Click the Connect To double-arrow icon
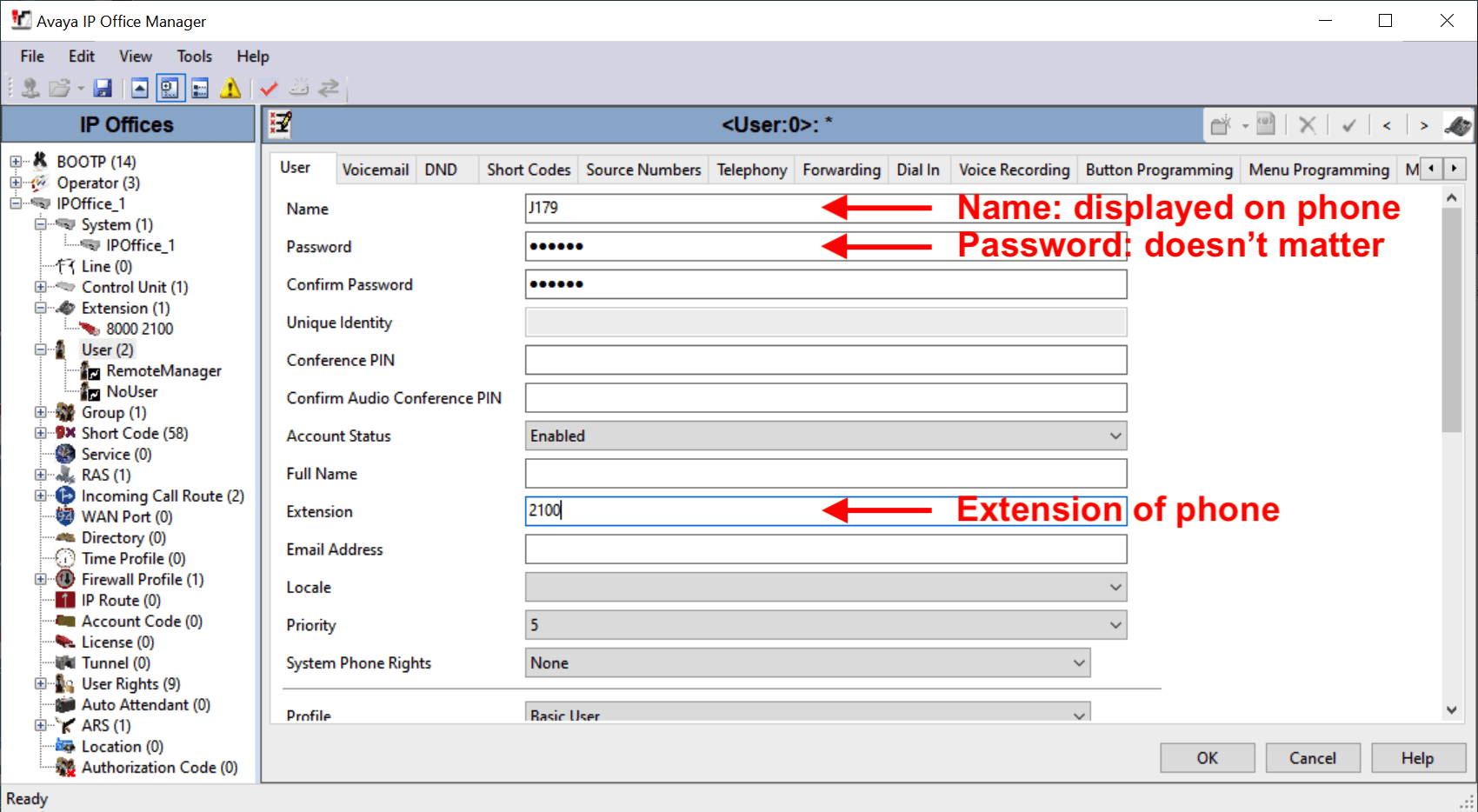Screen dimensions: 1478x812 [x=329, y=88]
